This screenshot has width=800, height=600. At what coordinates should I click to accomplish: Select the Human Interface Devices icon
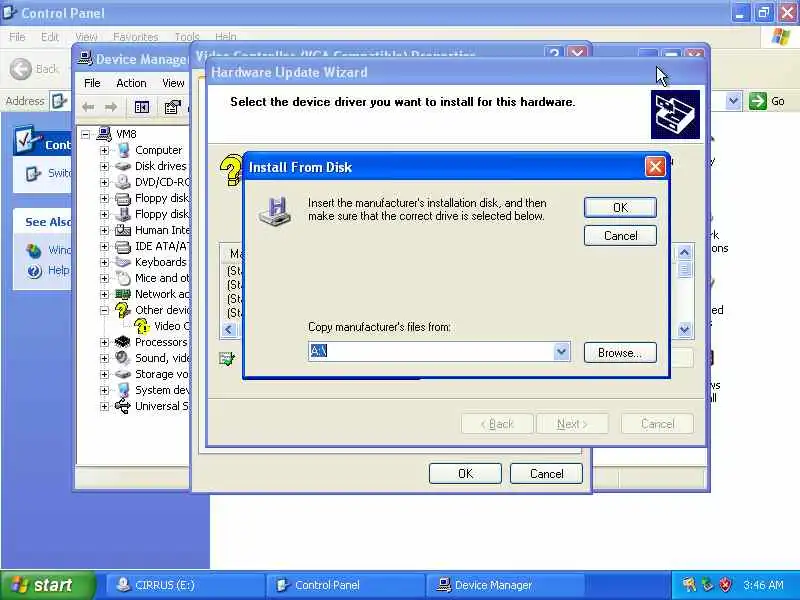[x=123, y=230]
